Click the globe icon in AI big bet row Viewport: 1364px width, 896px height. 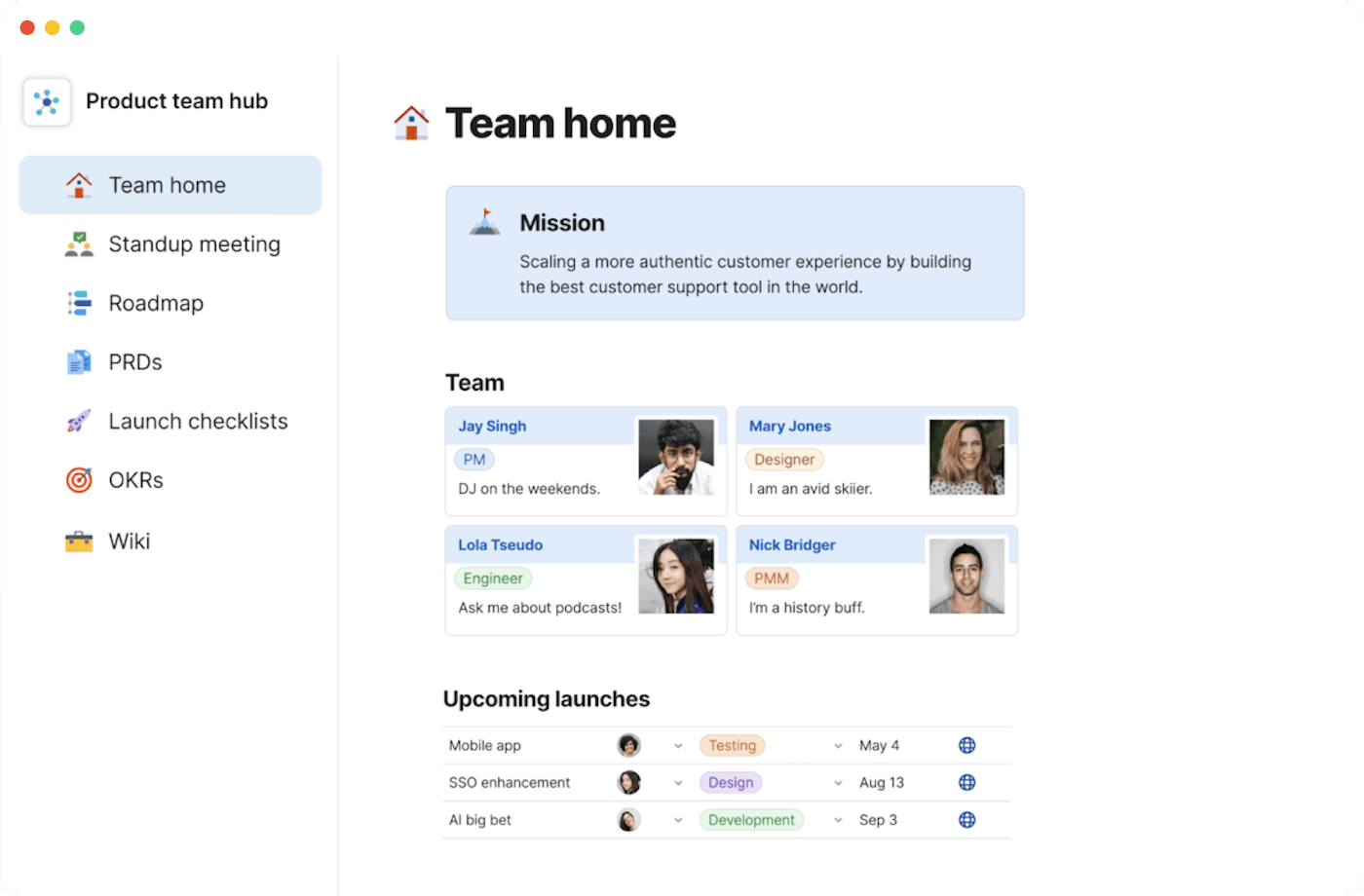(x=966, y=820)
